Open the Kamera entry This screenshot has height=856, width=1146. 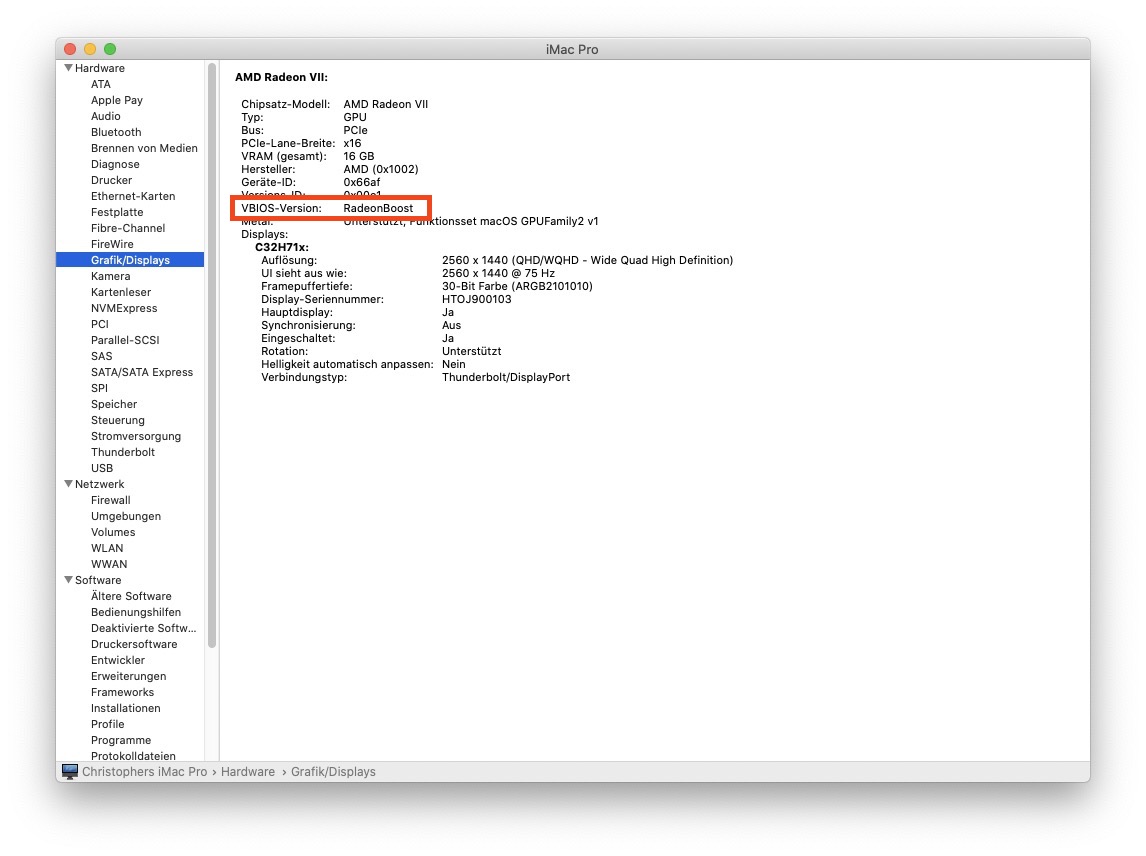click(110, 276)
